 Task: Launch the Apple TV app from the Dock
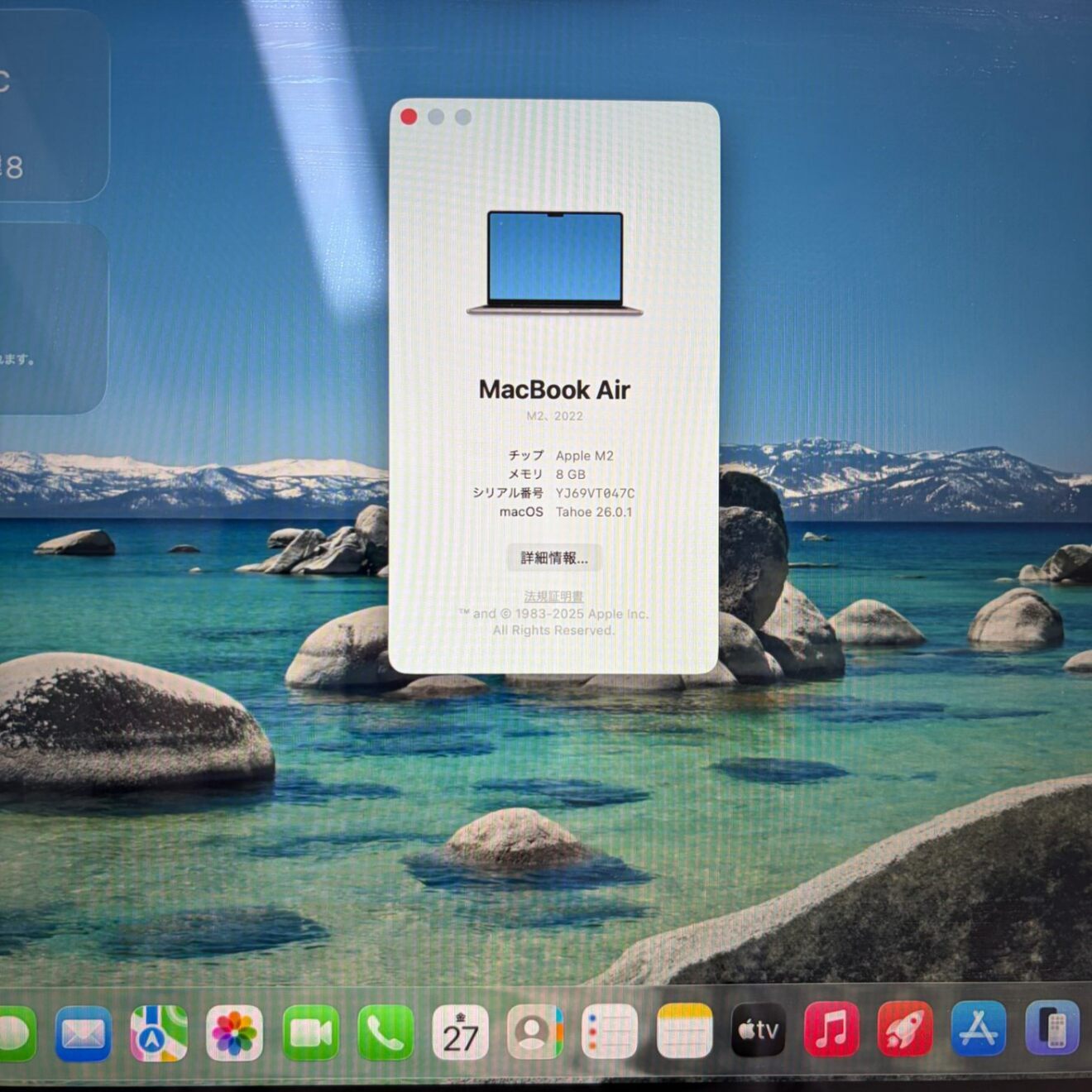759,1030
